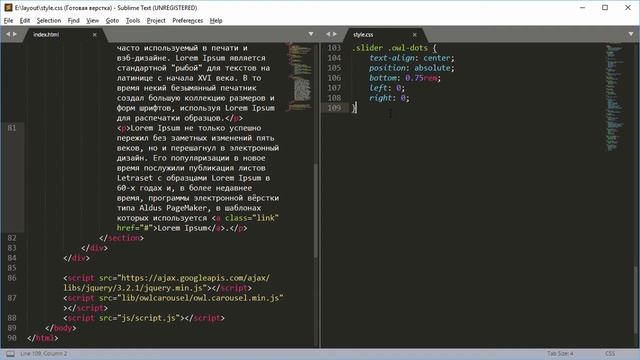Open the Help menu
The width and height of the screenshot is (640, 360).
[x=216, y=20]
